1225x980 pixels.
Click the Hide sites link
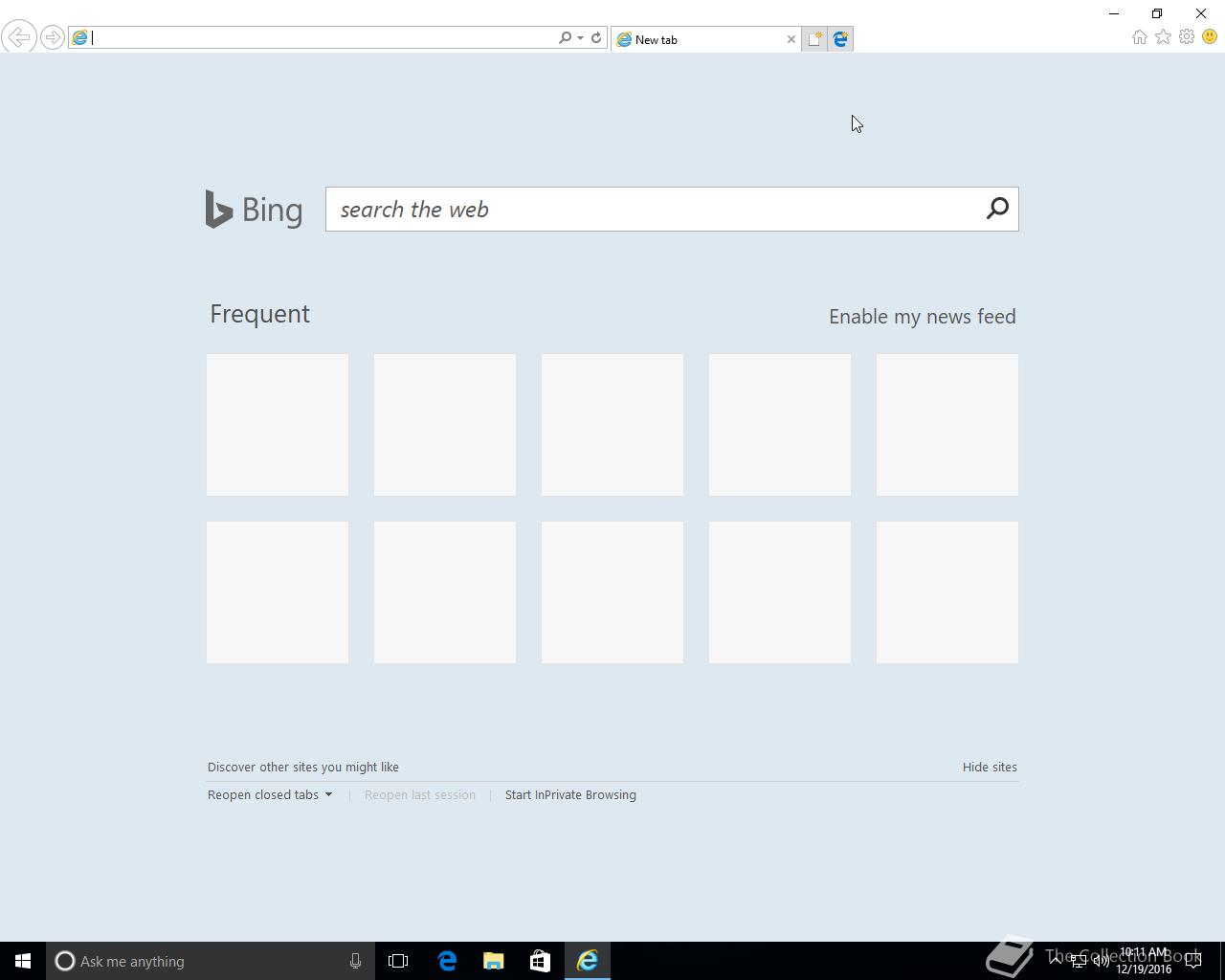[990, 767]
